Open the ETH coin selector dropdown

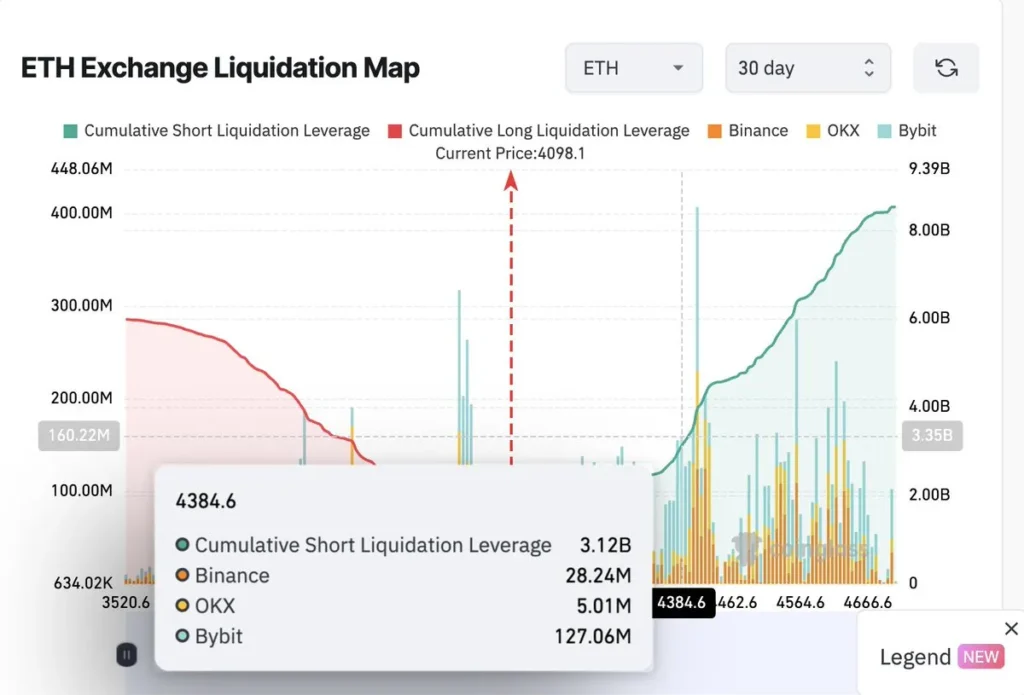(x=633, y=68)
